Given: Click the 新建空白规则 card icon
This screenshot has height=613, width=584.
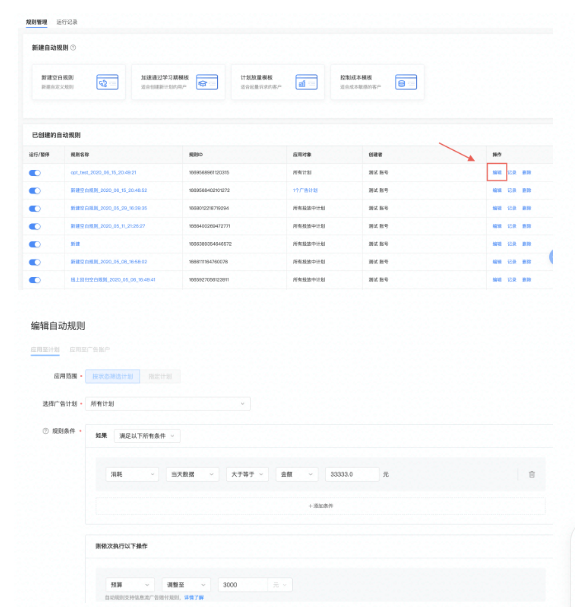Looking at the screenshot, I should point(107,82).
